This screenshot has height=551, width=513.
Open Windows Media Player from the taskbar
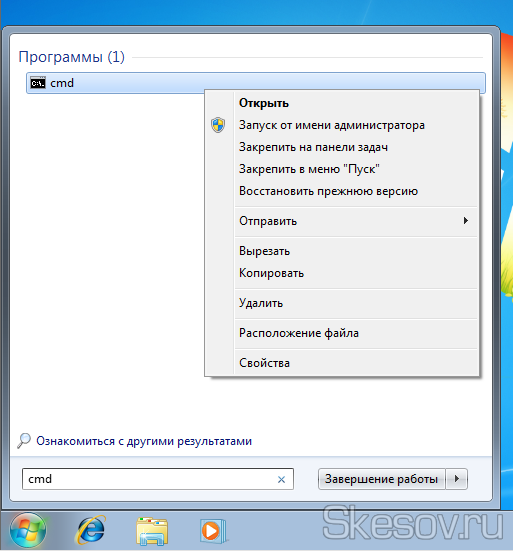point(213,531)
